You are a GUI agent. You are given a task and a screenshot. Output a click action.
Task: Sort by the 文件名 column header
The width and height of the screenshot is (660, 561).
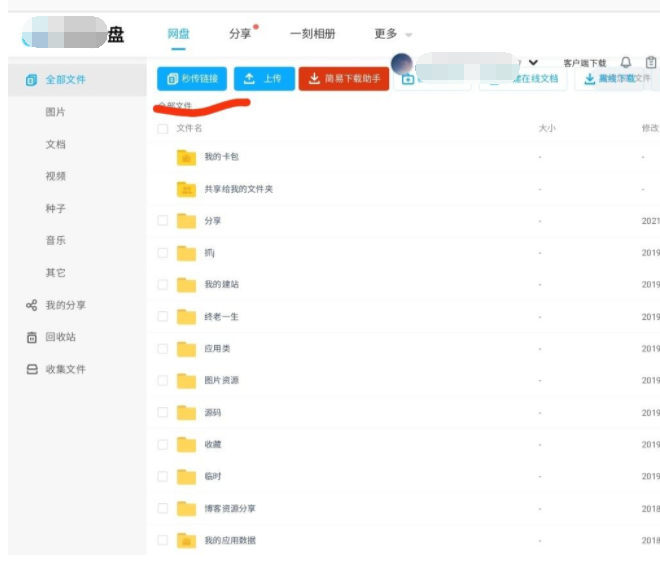coord(189,128)
